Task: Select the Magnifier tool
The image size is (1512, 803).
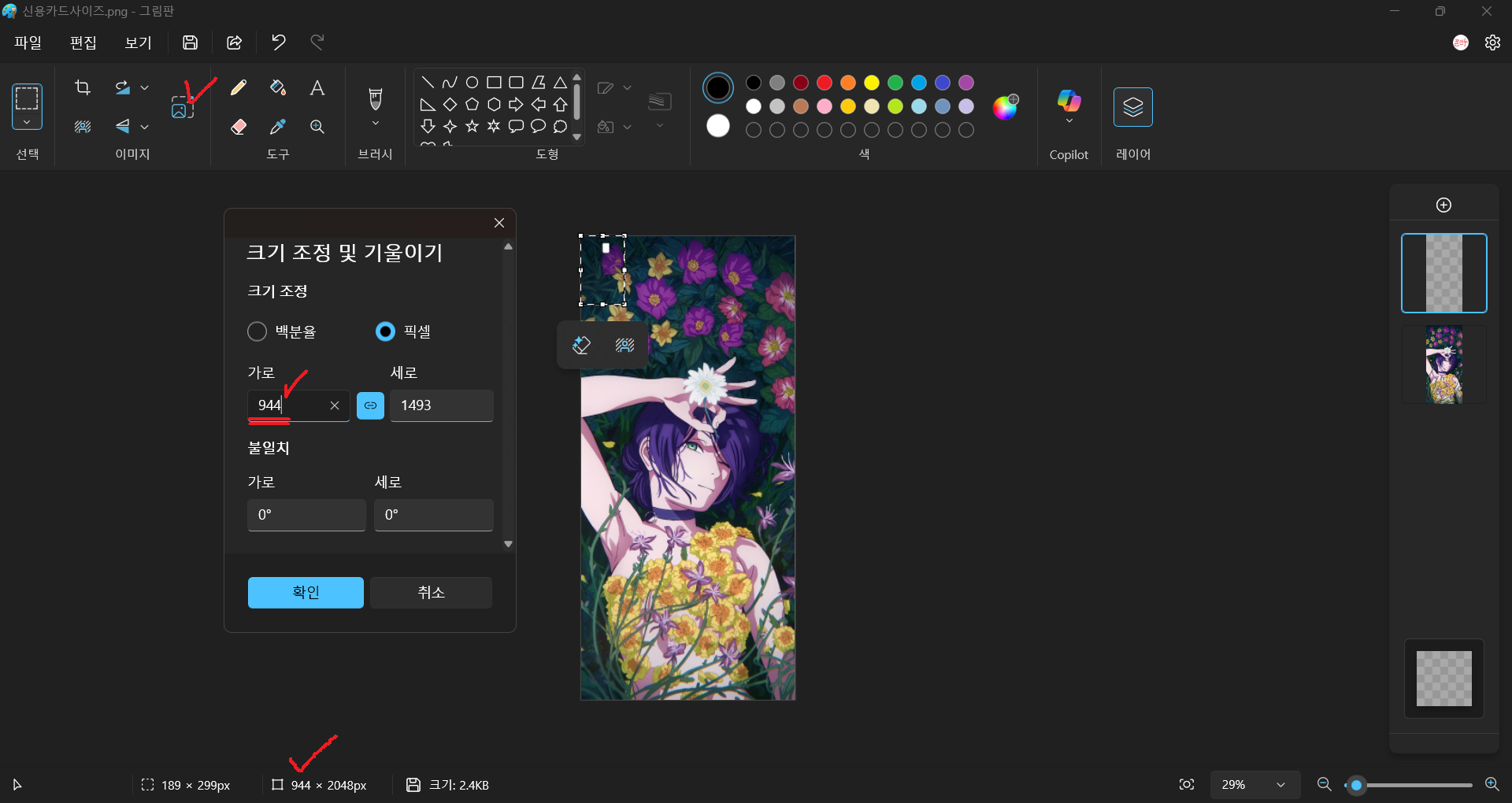Action: pyautogui.click(x=317, y=127)
